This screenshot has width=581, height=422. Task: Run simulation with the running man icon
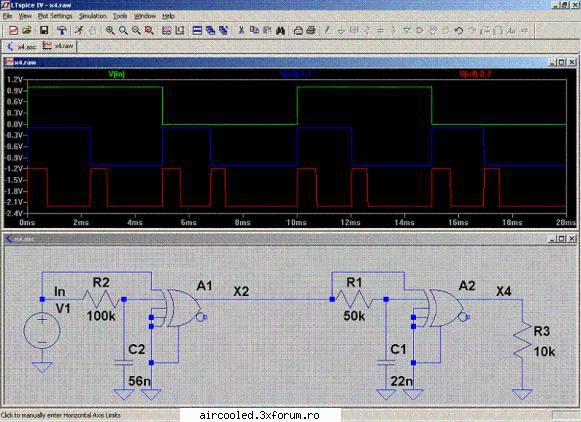pos(79,30)
